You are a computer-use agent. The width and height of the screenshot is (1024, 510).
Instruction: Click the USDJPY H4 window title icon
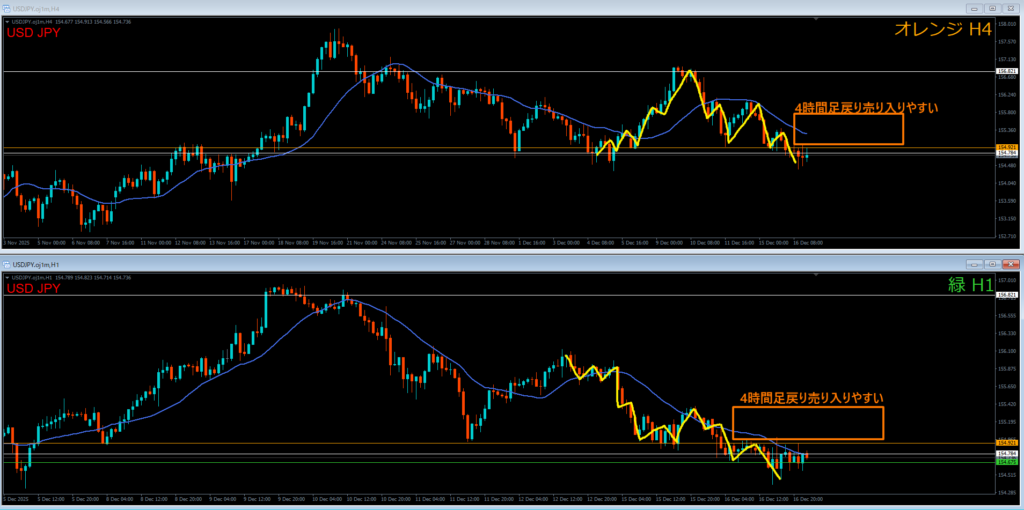click(x=7, y=8)
